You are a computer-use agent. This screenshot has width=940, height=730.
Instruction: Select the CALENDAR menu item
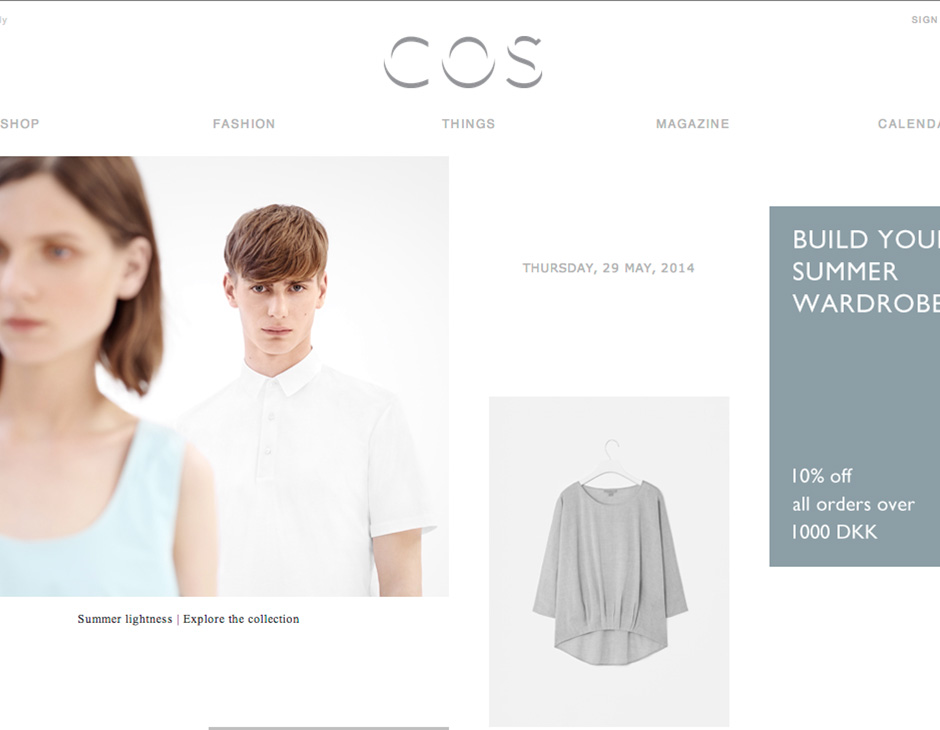click(909, 123)
